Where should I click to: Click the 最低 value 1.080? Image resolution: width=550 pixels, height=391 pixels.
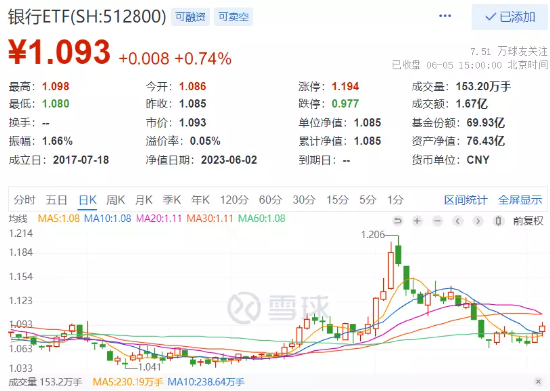pyautogui.click(x=56, y=104)
